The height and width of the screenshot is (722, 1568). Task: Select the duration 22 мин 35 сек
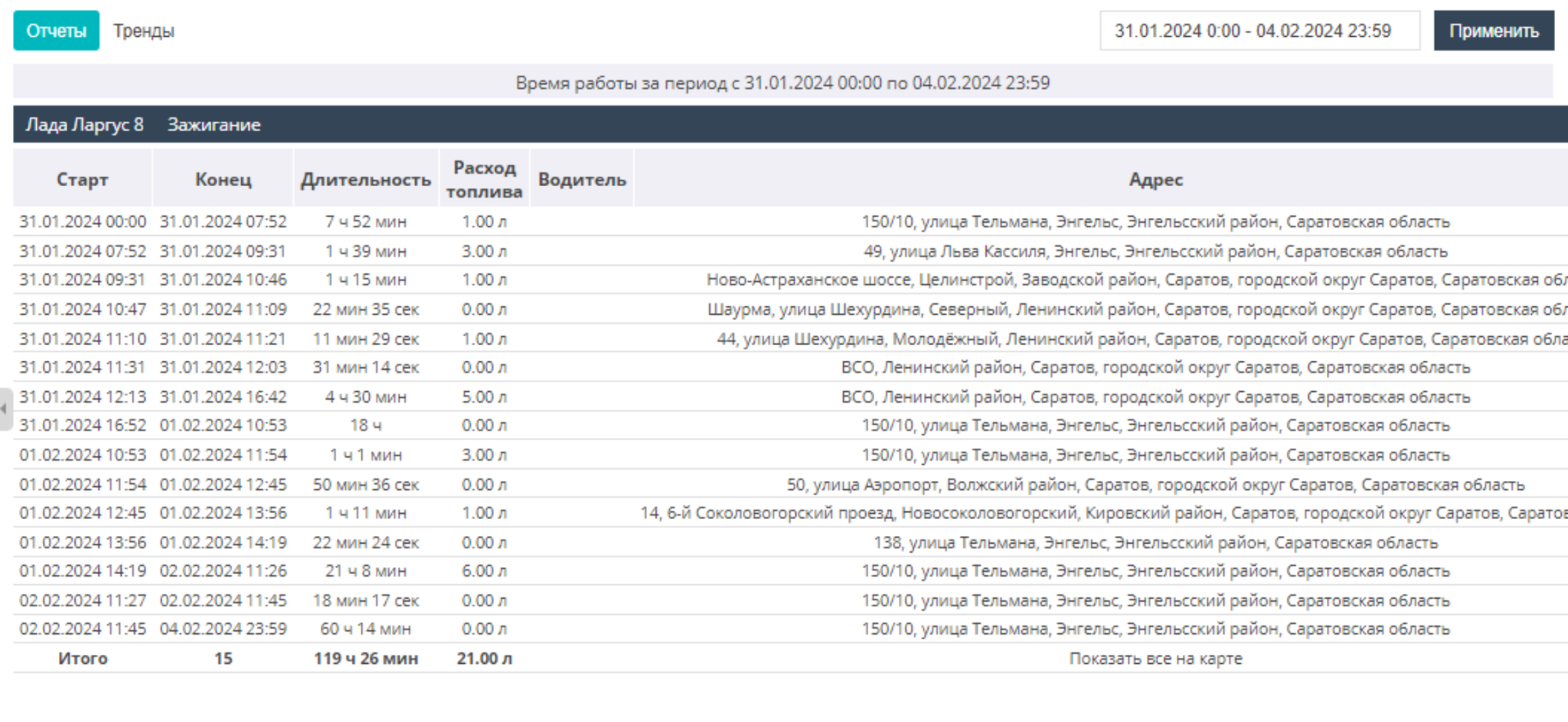point(366,309)
